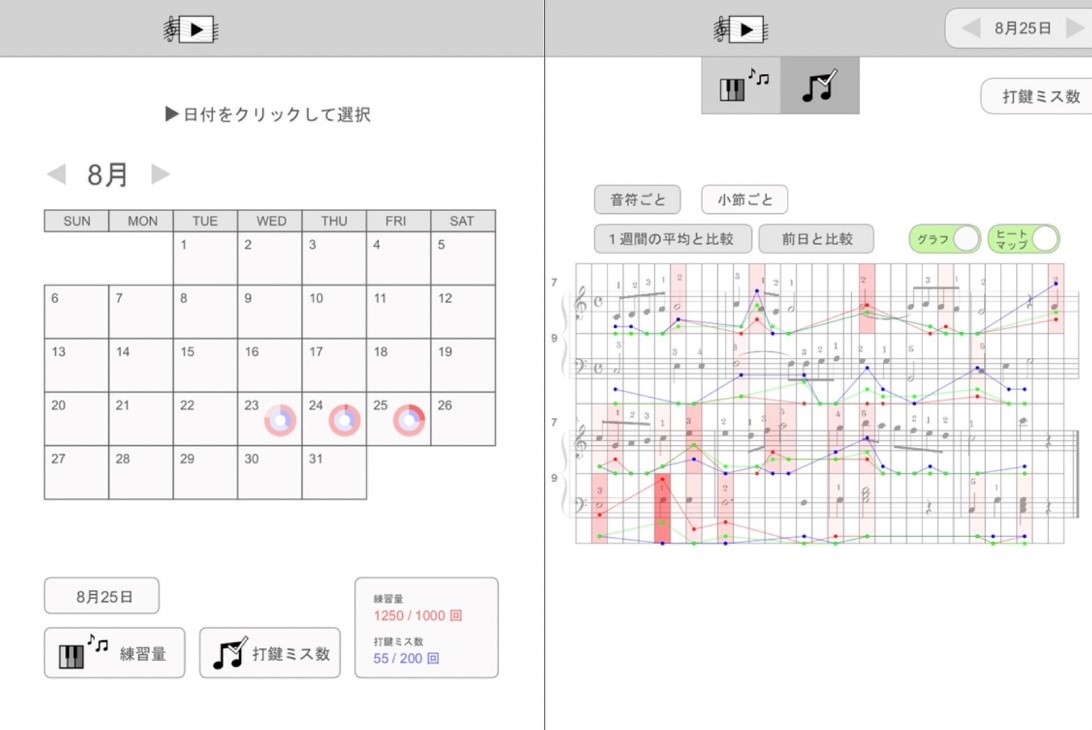Go to previous month from 8月
This screenshot has width=1092, height=730.
[56, 175]
